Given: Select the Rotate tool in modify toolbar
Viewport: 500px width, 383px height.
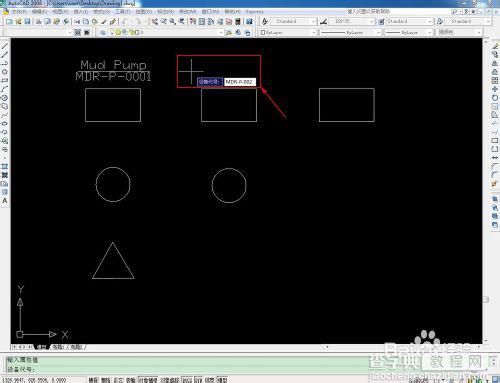Looking at the screenshot, I should [x=495, y=98].
